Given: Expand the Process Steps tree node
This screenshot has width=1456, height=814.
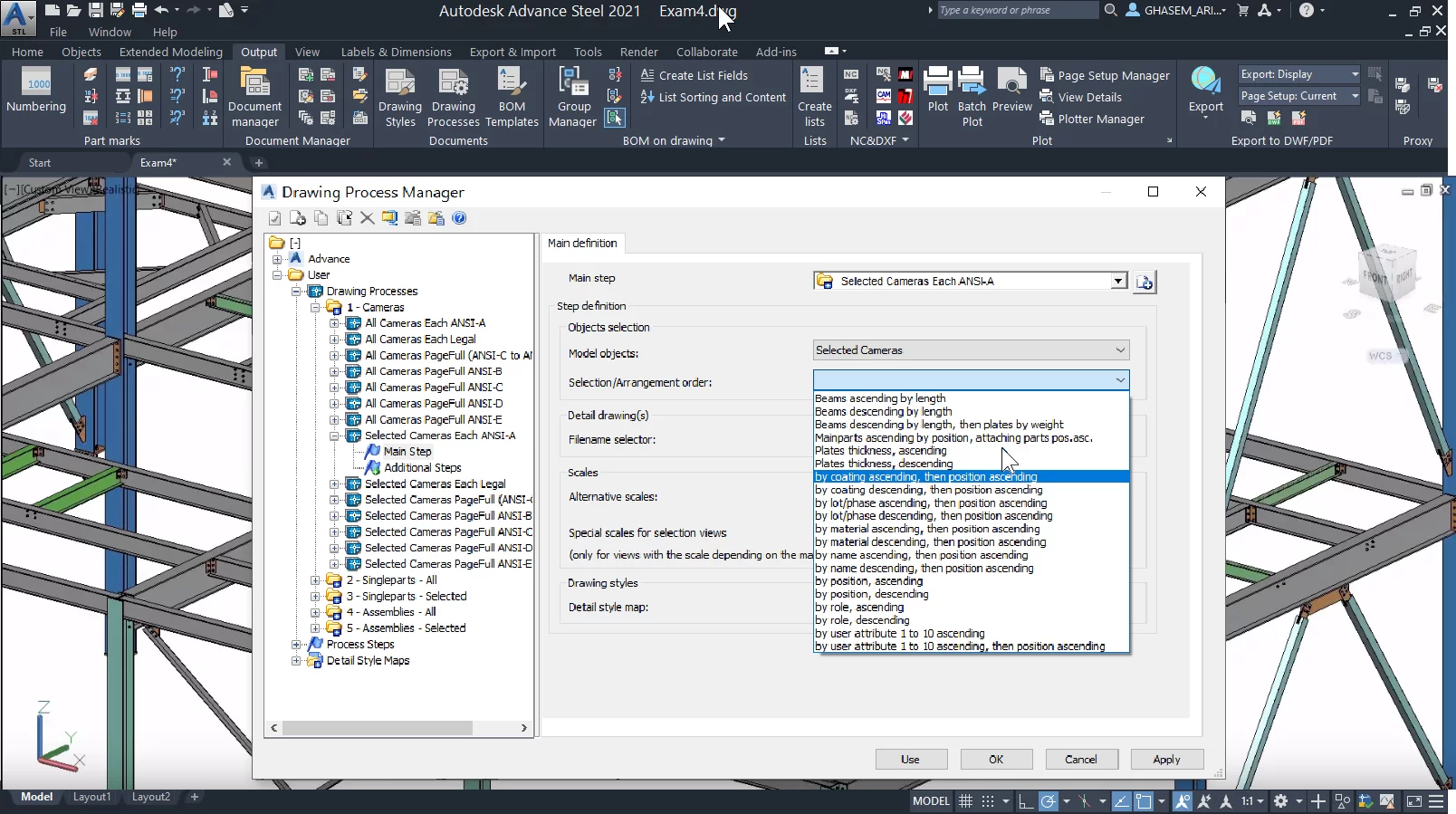Looking at the screenshot, I should 296,645.
